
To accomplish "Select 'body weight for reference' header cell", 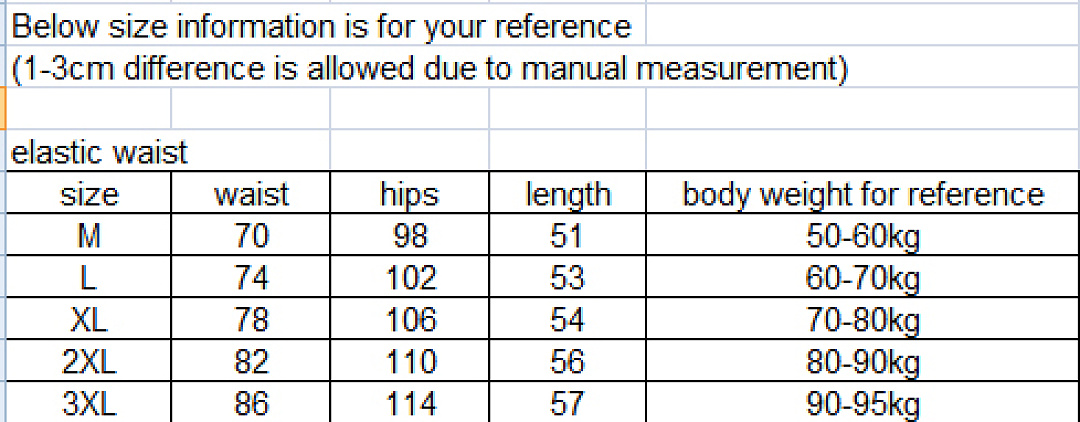I will pyautogui.click(x=863, y=195).
